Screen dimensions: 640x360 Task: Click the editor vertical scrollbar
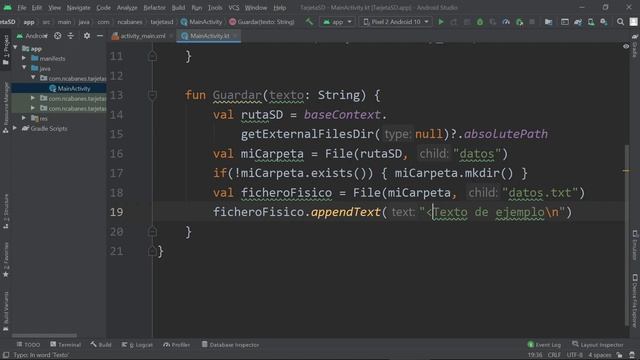627,235
